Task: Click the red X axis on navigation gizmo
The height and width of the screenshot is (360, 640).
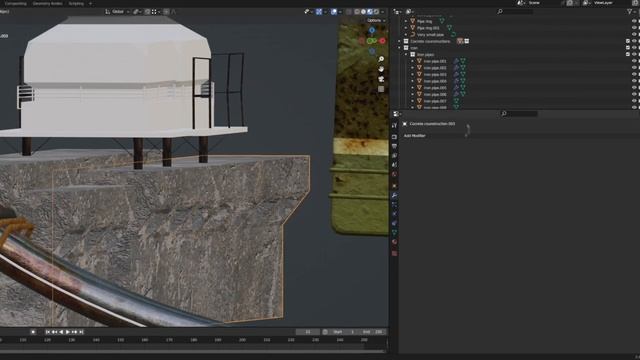Action: (382, 41)
